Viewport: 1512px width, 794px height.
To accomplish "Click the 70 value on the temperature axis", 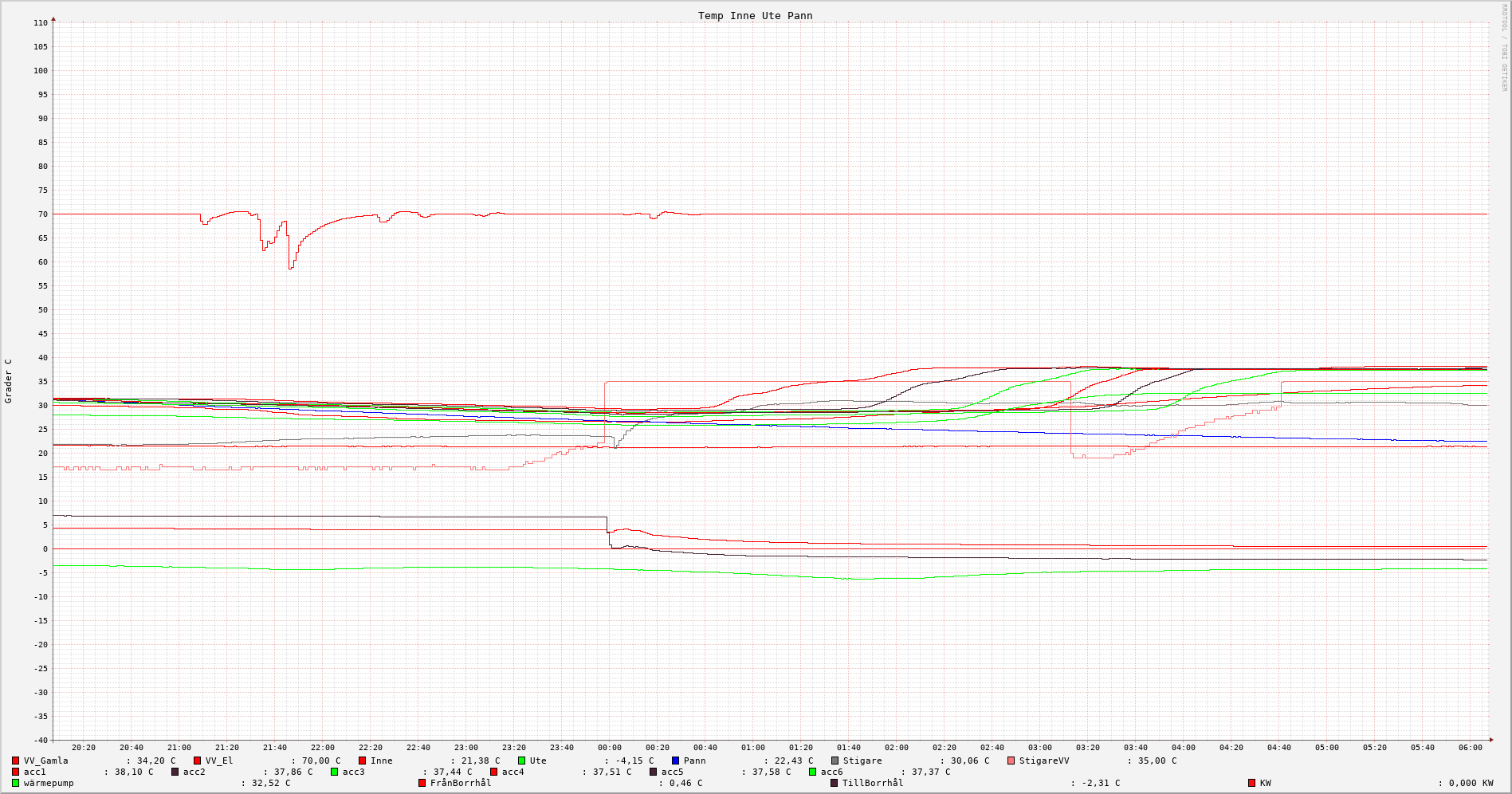I will (x=41, y=214).
